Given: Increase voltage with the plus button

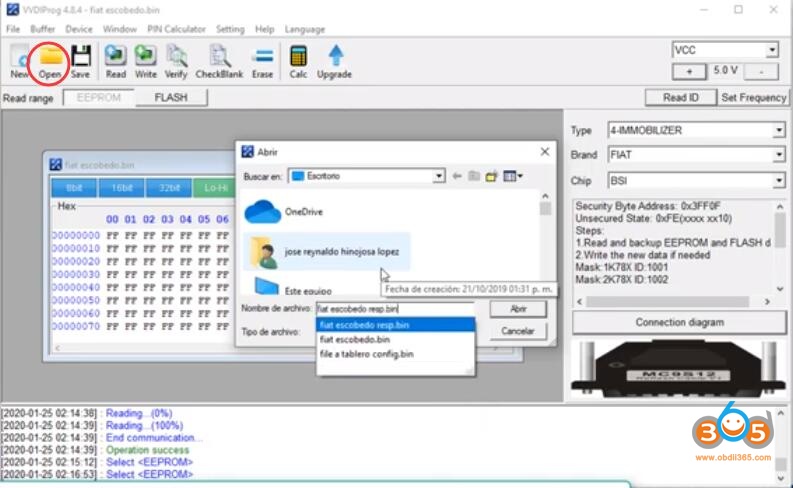Looking at the screenshot, I should click(x=689, y=72).
